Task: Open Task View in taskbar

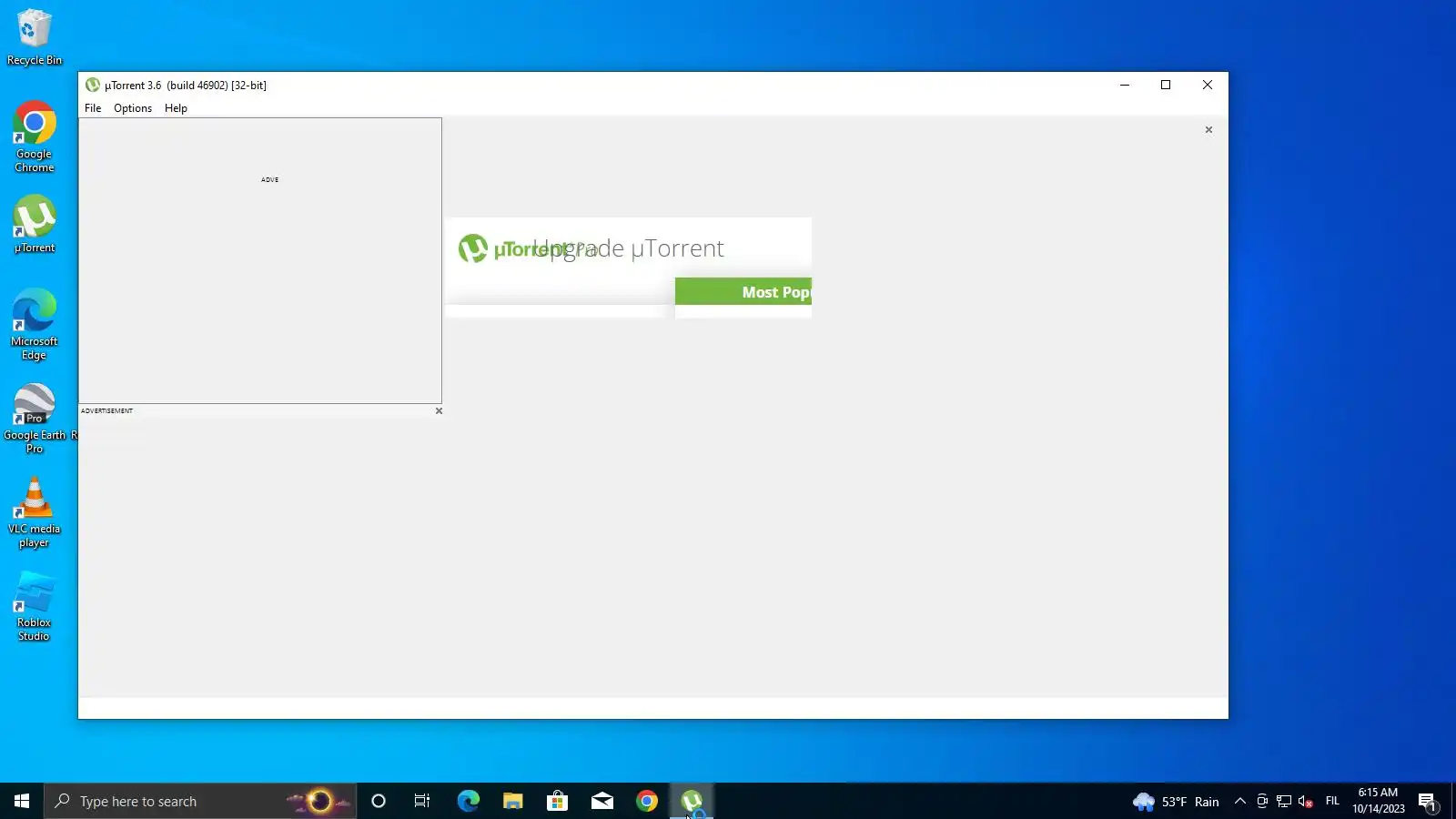Action: [x=422, y=801]
